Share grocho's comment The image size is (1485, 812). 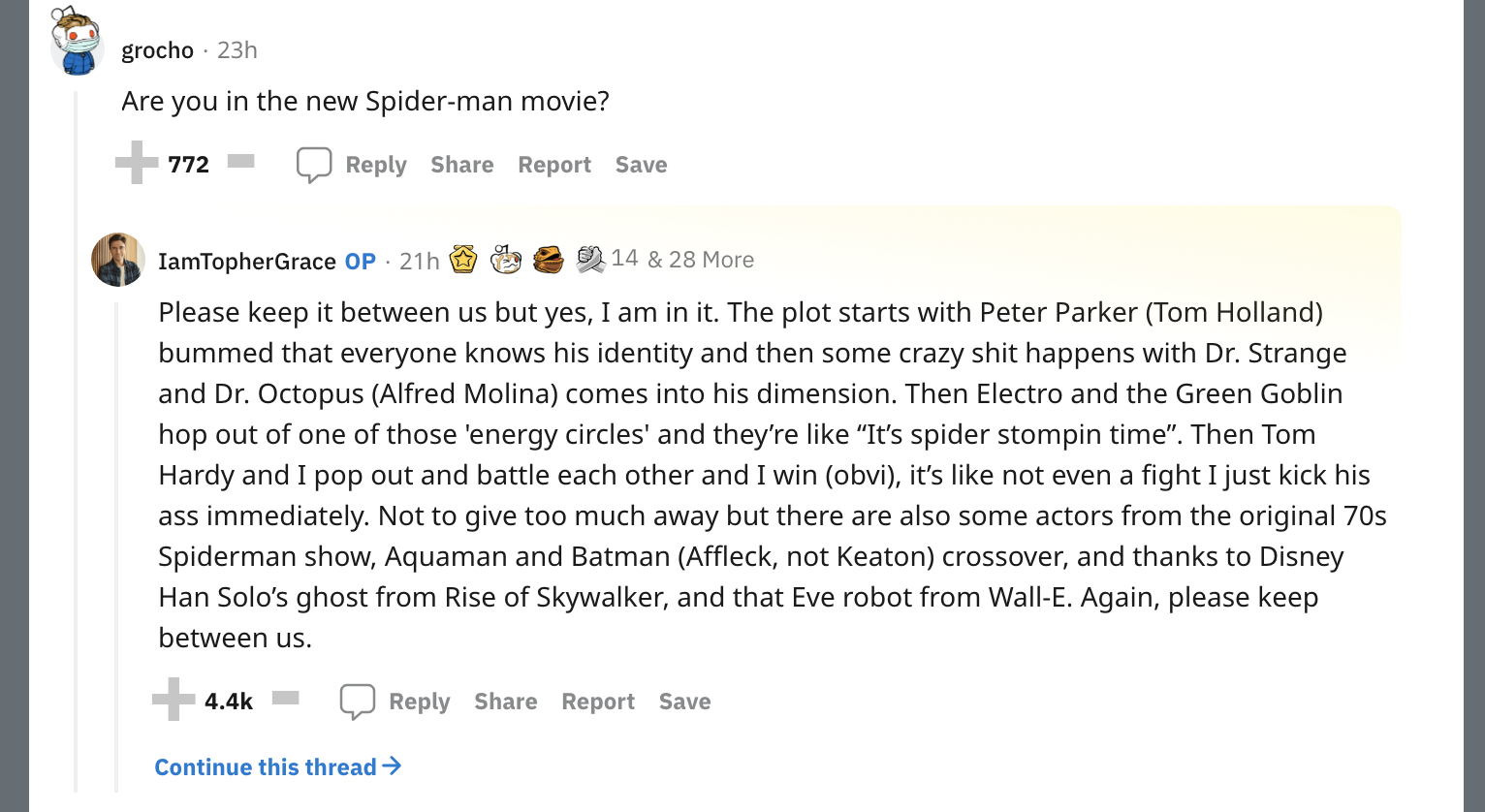[x=461, y=165]
